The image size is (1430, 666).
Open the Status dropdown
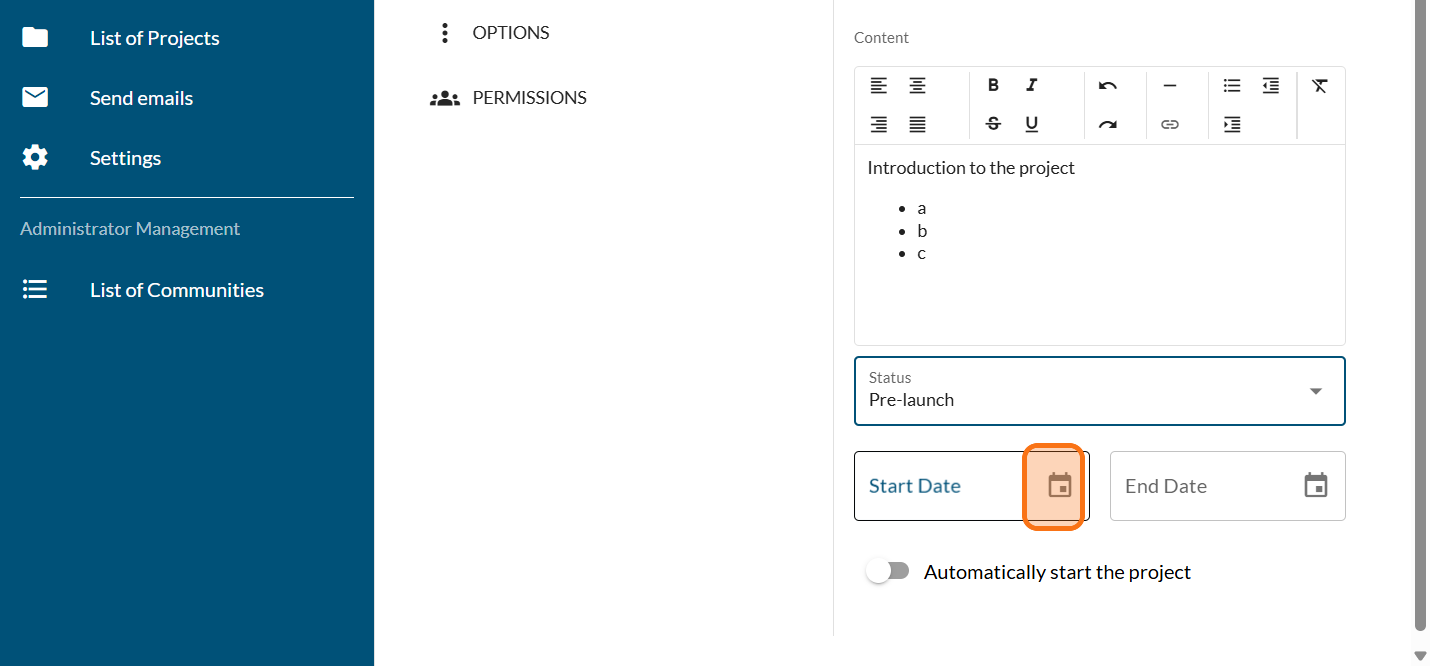pos(1099,391)
